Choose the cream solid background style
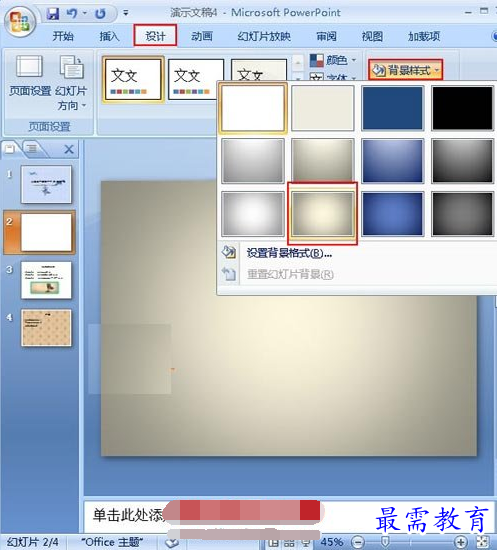Image resolution: width=497 pixels, height=551 pixels. point(322,108)
